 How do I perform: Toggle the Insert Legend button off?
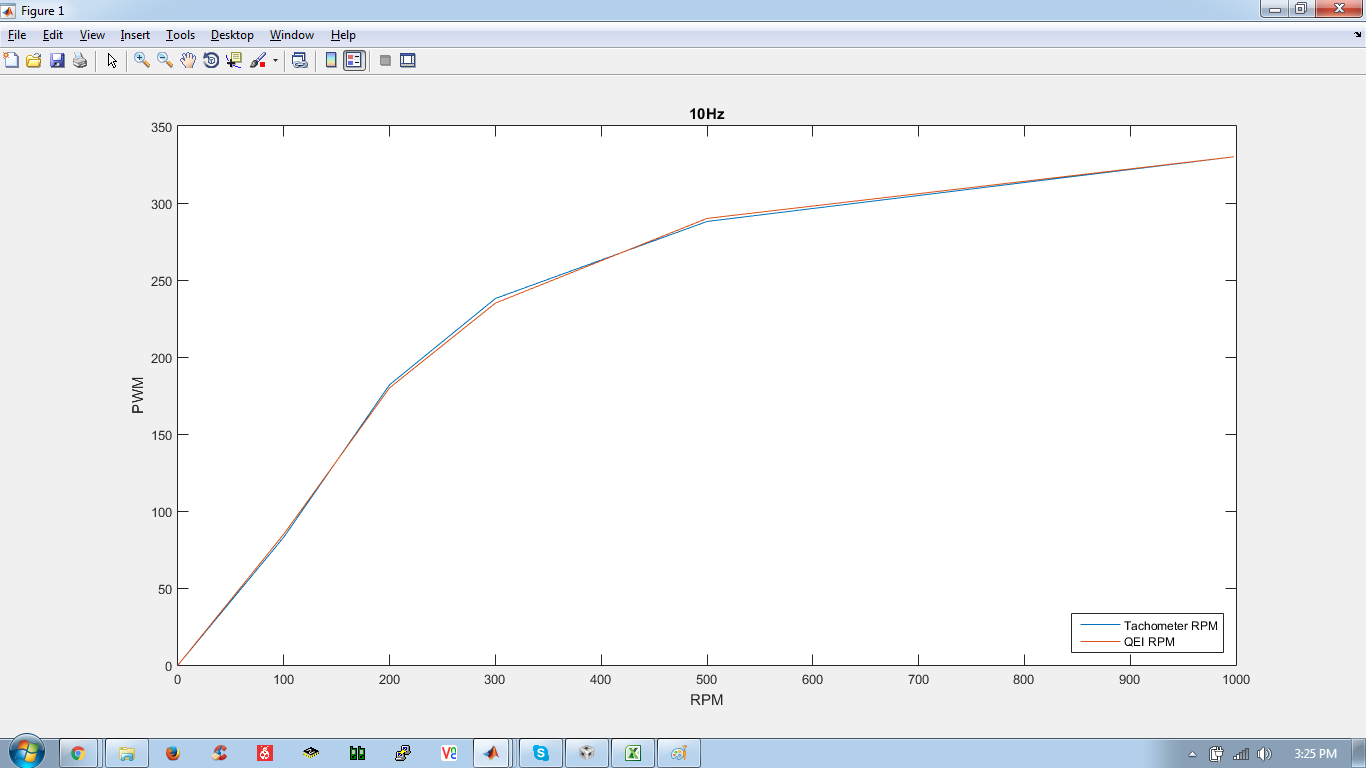point(354,60)
